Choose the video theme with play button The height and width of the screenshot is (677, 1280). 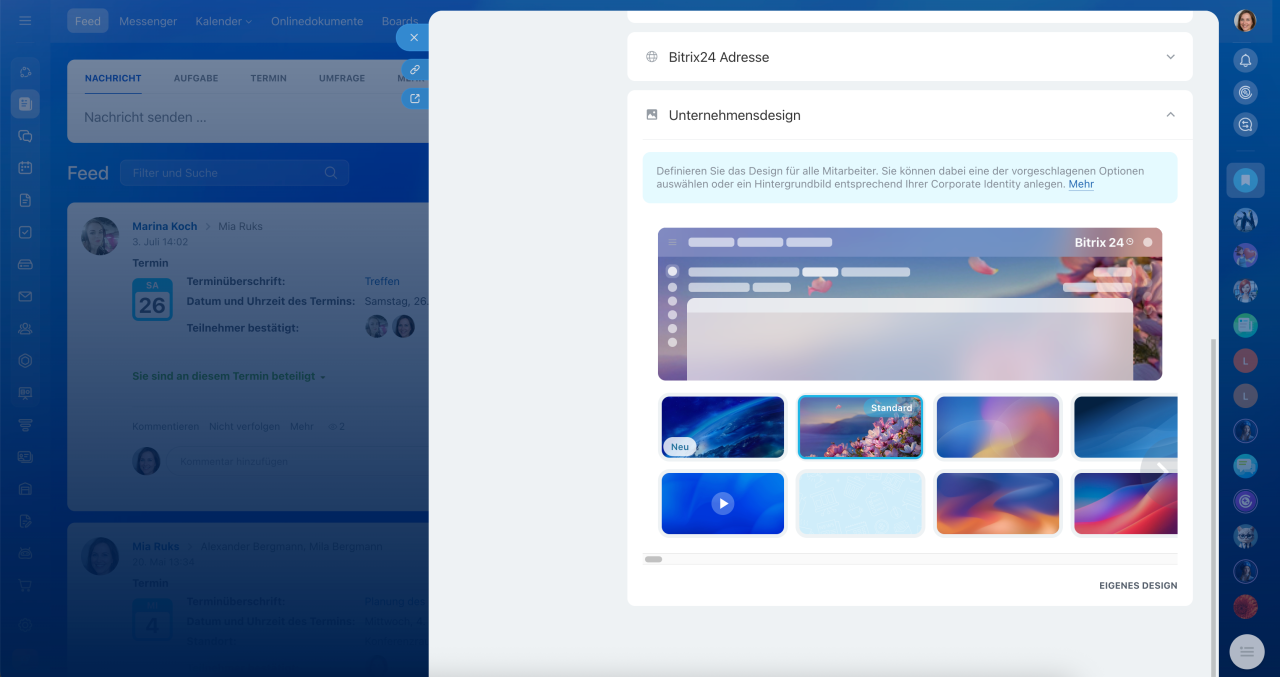[x=722, y=503]
